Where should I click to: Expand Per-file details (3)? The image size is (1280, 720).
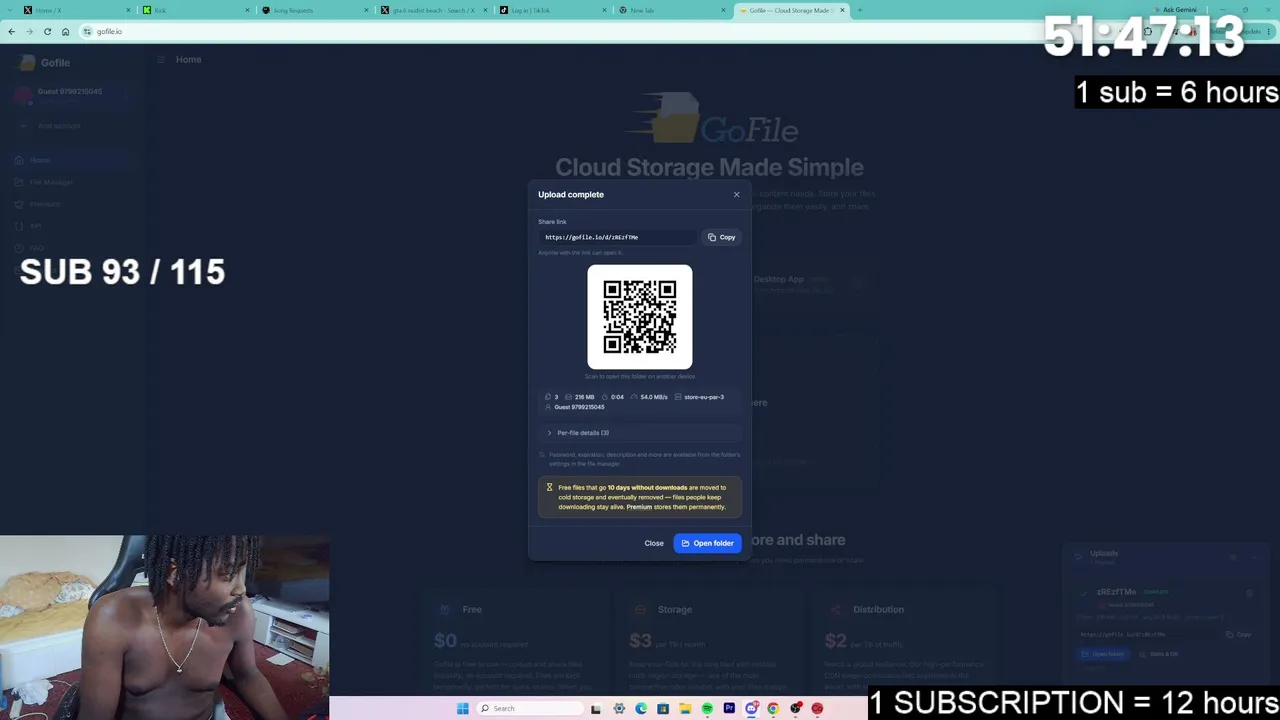click(x=640, y=433)
